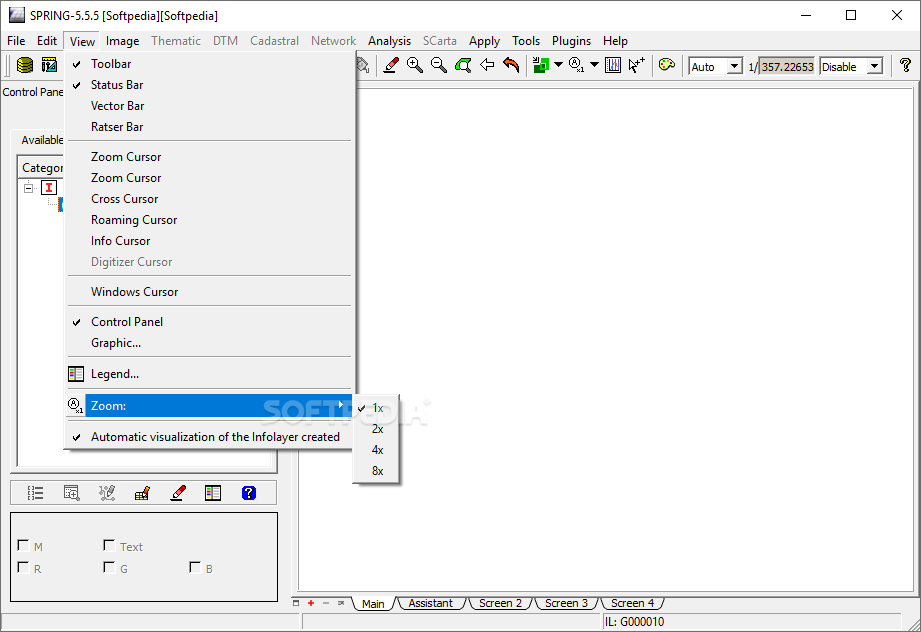Open the Plugins menu
Viewport: 921px width, 632px height.
tap(571, 41)
